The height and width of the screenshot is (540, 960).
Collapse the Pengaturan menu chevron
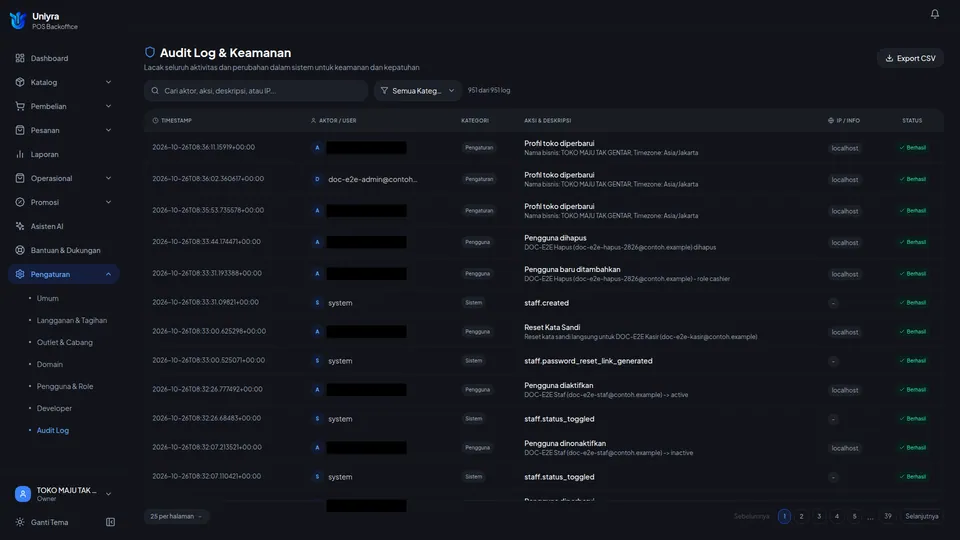pos(108,274)
